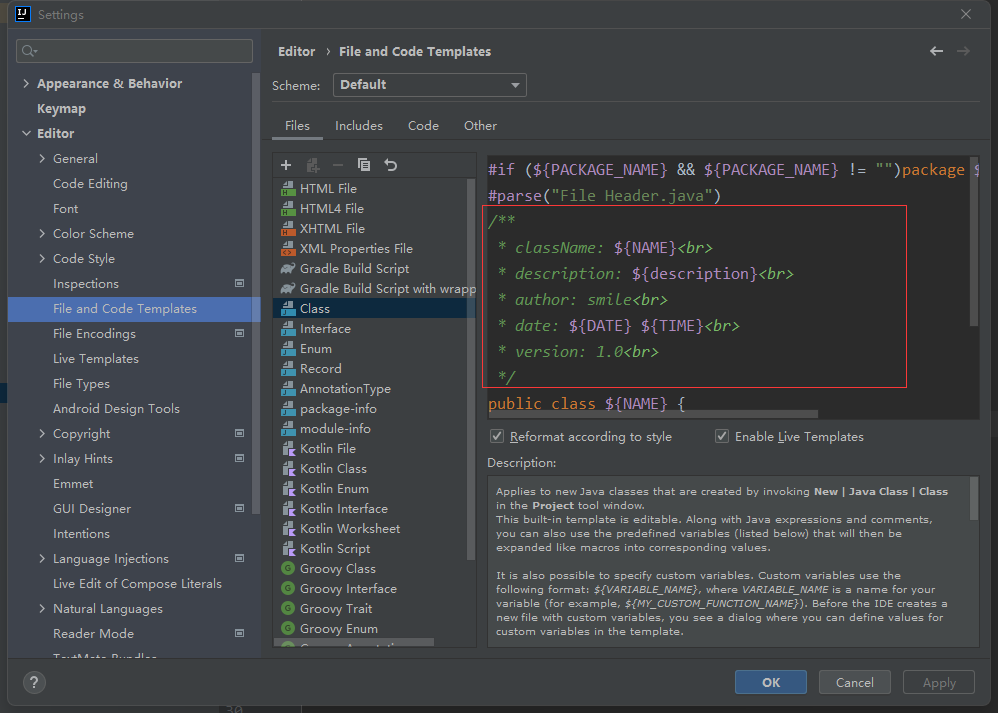The width and height of the screenshot is (998, 713).
Task: Click the Inspections project-level settings icon
Action: tap(239, 283)
